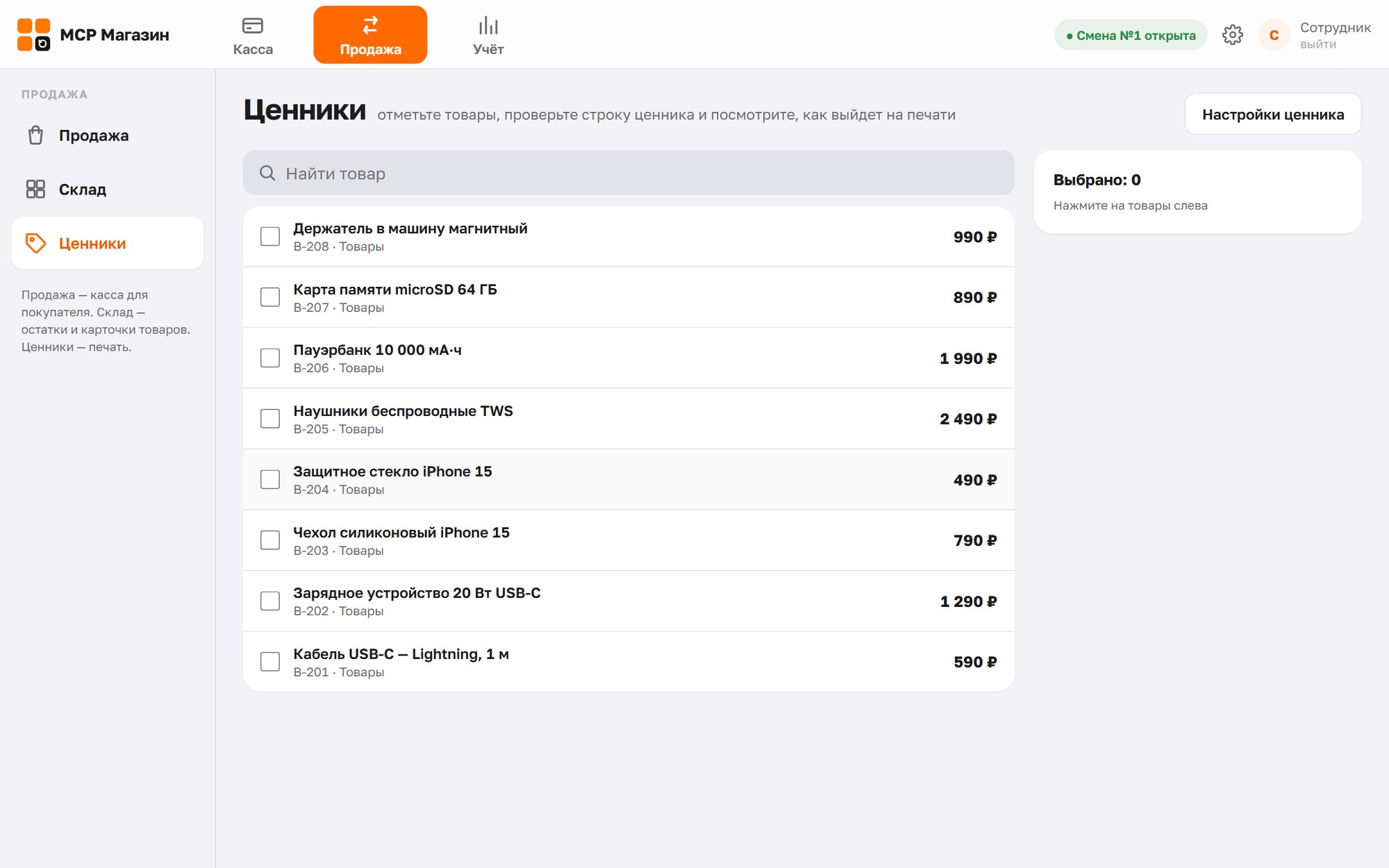This screenshot has height=868, width=1389.
Task: Click the 590 ₽ price value
Action: coord(975,662)
